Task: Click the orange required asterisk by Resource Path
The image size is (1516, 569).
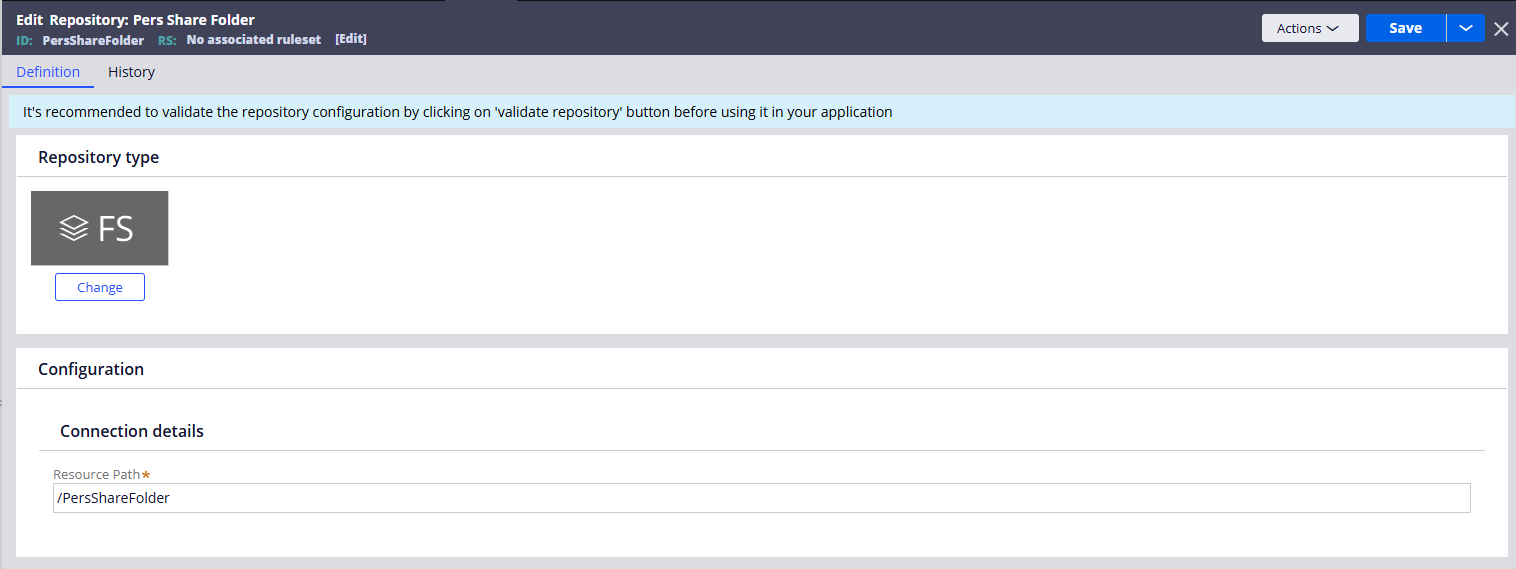Action: click(x=146, y=474)
